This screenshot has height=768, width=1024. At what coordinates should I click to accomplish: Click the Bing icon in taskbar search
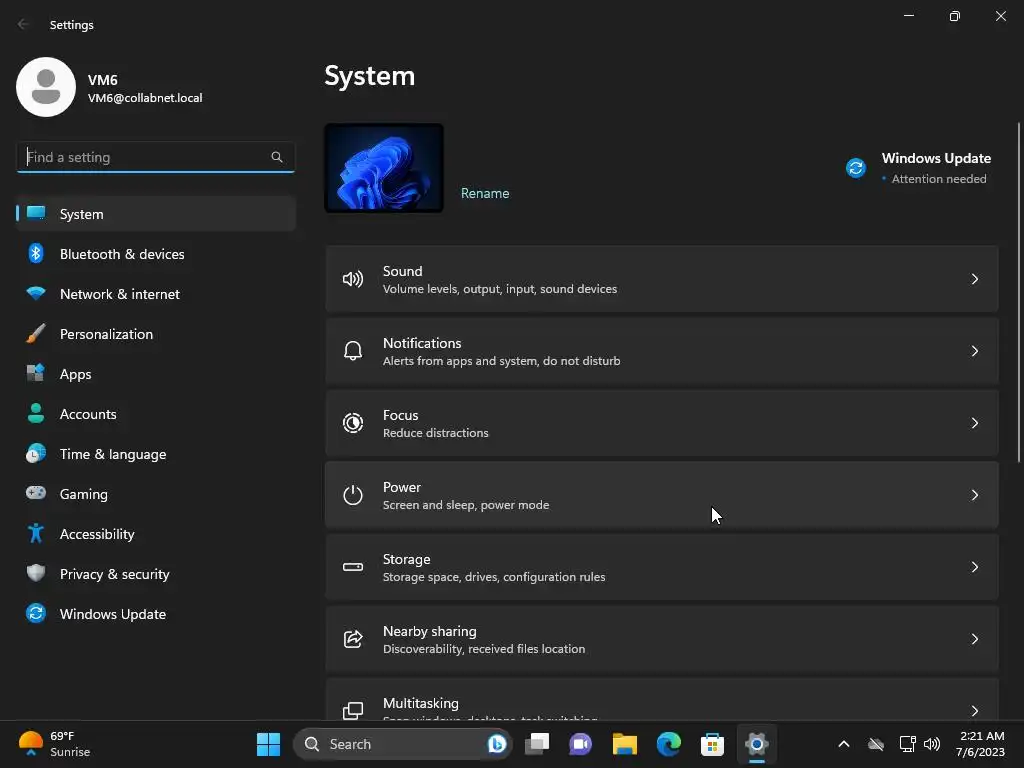(497, 744)
